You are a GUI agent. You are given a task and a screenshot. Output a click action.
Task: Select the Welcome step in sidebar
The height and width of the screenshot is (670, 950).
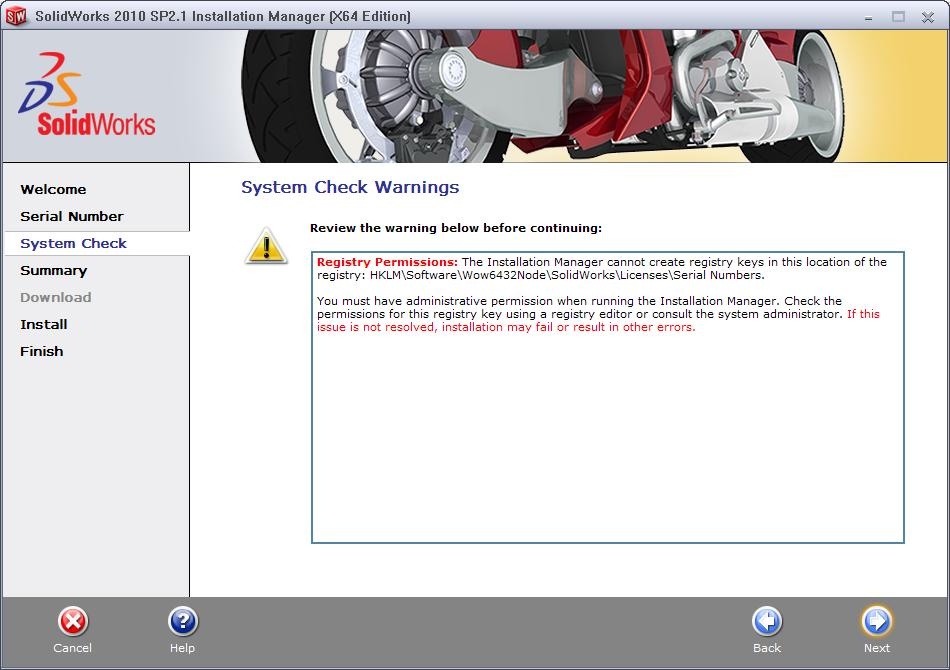coord(53,190)
